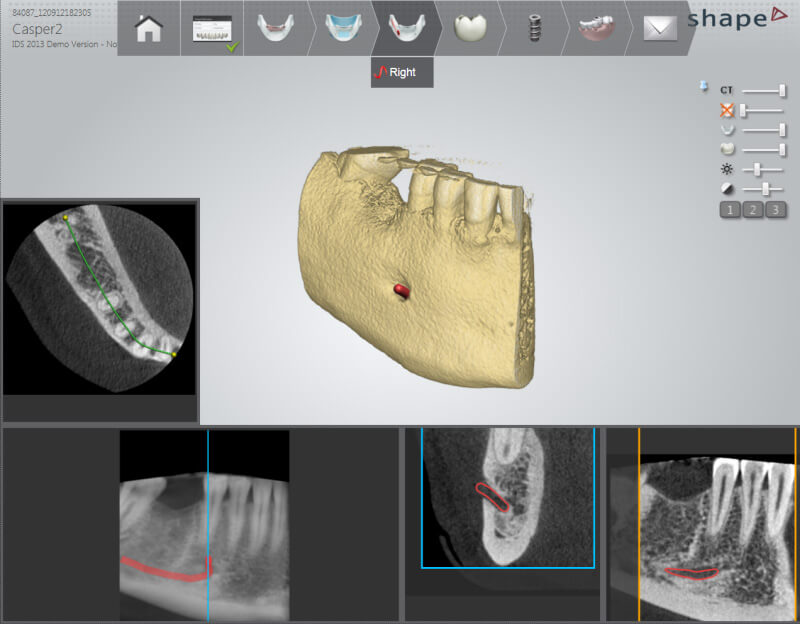Image resolution: width=800 pixels, height=624 pixels.
Task: Select view preset button 1
Action: (x=730, y=210)
